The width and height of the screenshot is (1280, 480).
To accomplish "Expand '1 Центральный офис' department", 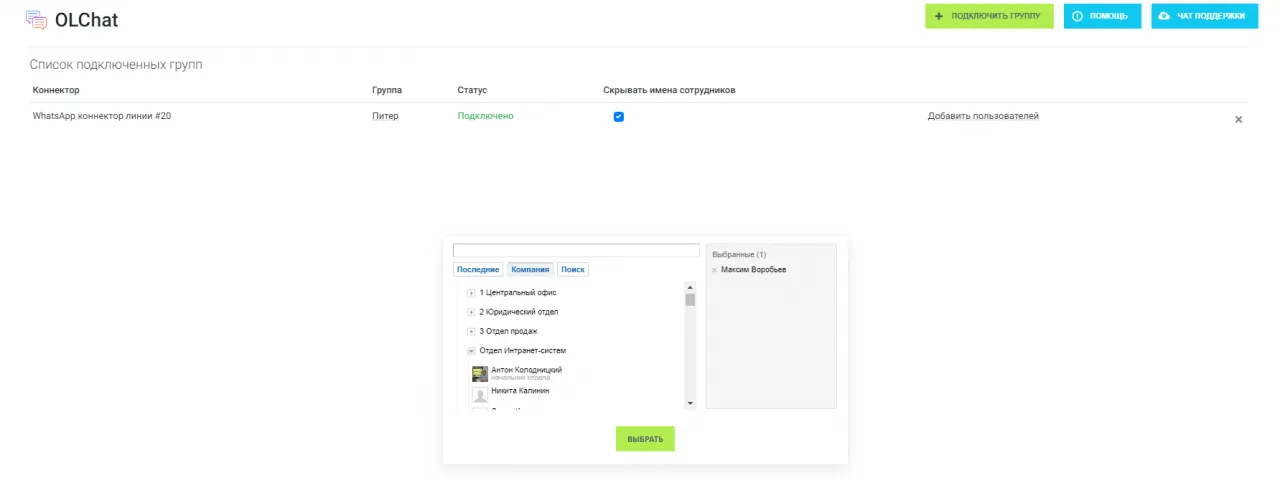I will point(471,293).
